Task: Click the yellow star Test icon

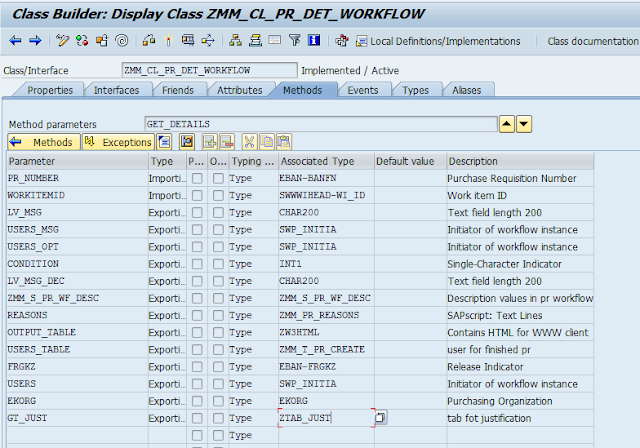Action: click(168, 40)
